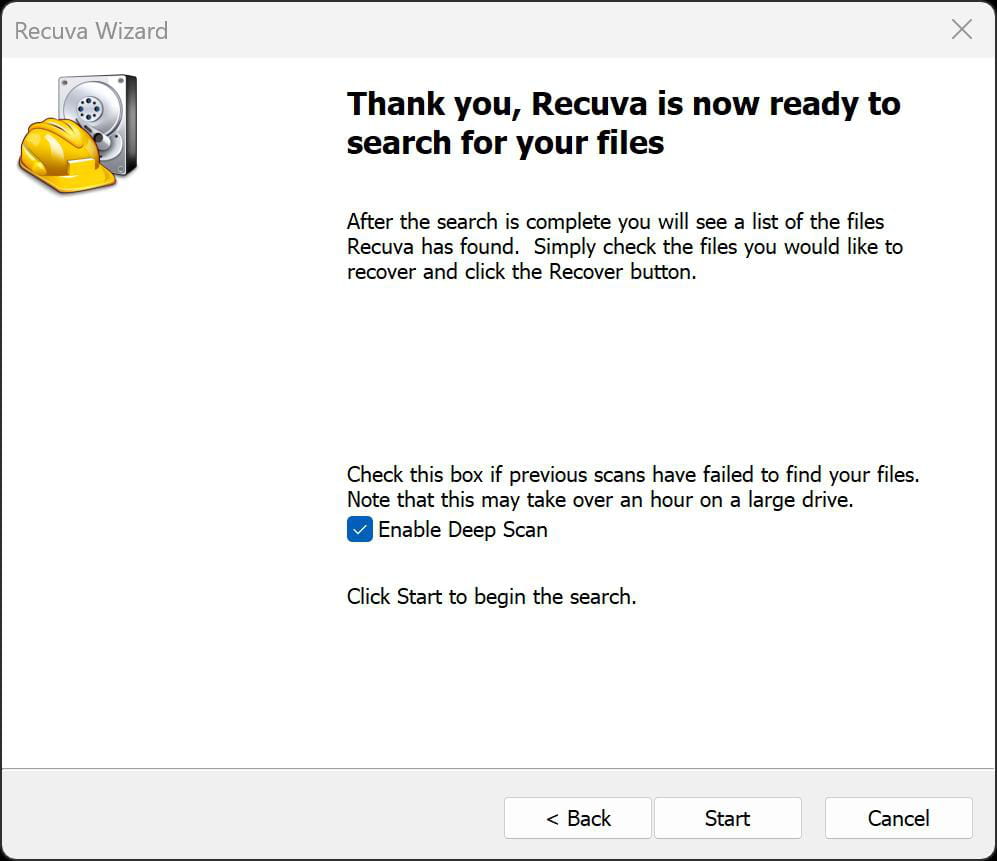Click the less-than arrow in the Back button
The image size is (997, 861).
coord(552,819)
